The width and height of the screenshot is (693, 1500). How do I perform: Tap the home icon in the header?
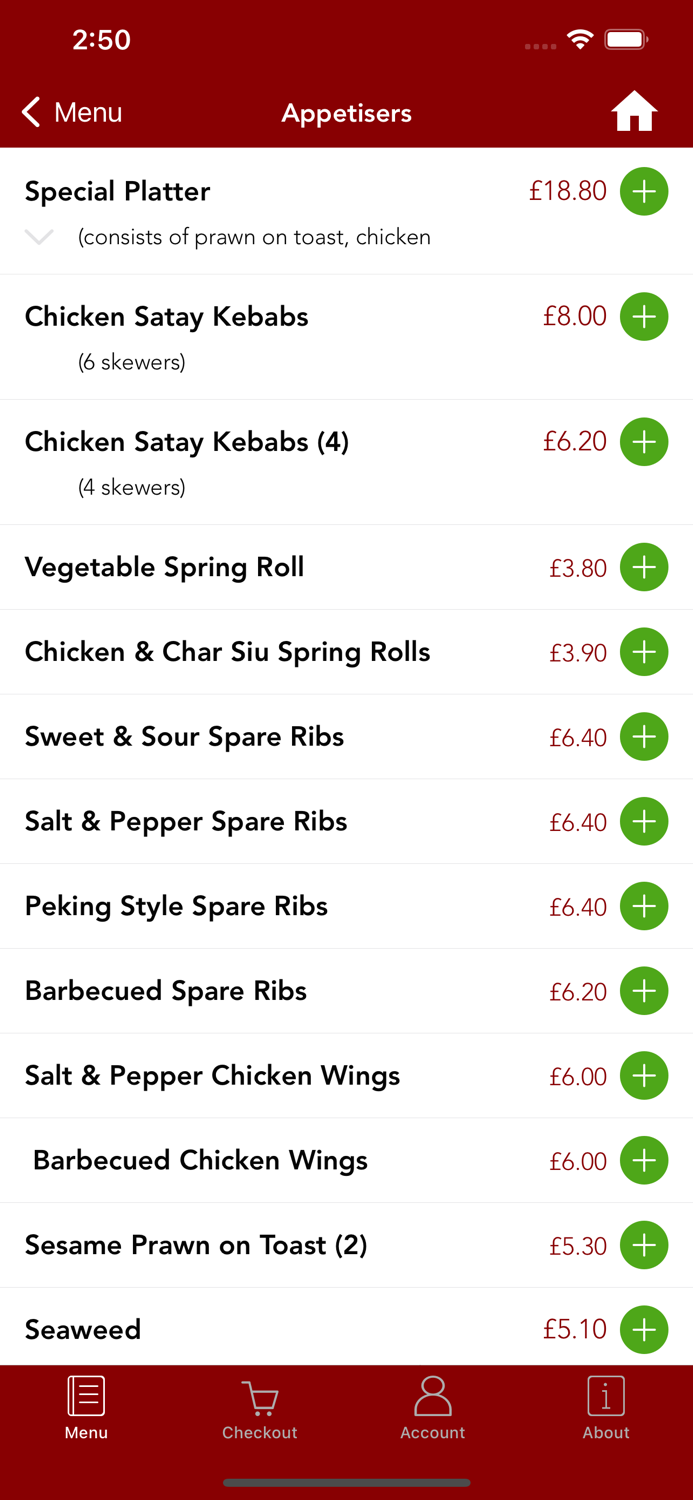634,112
